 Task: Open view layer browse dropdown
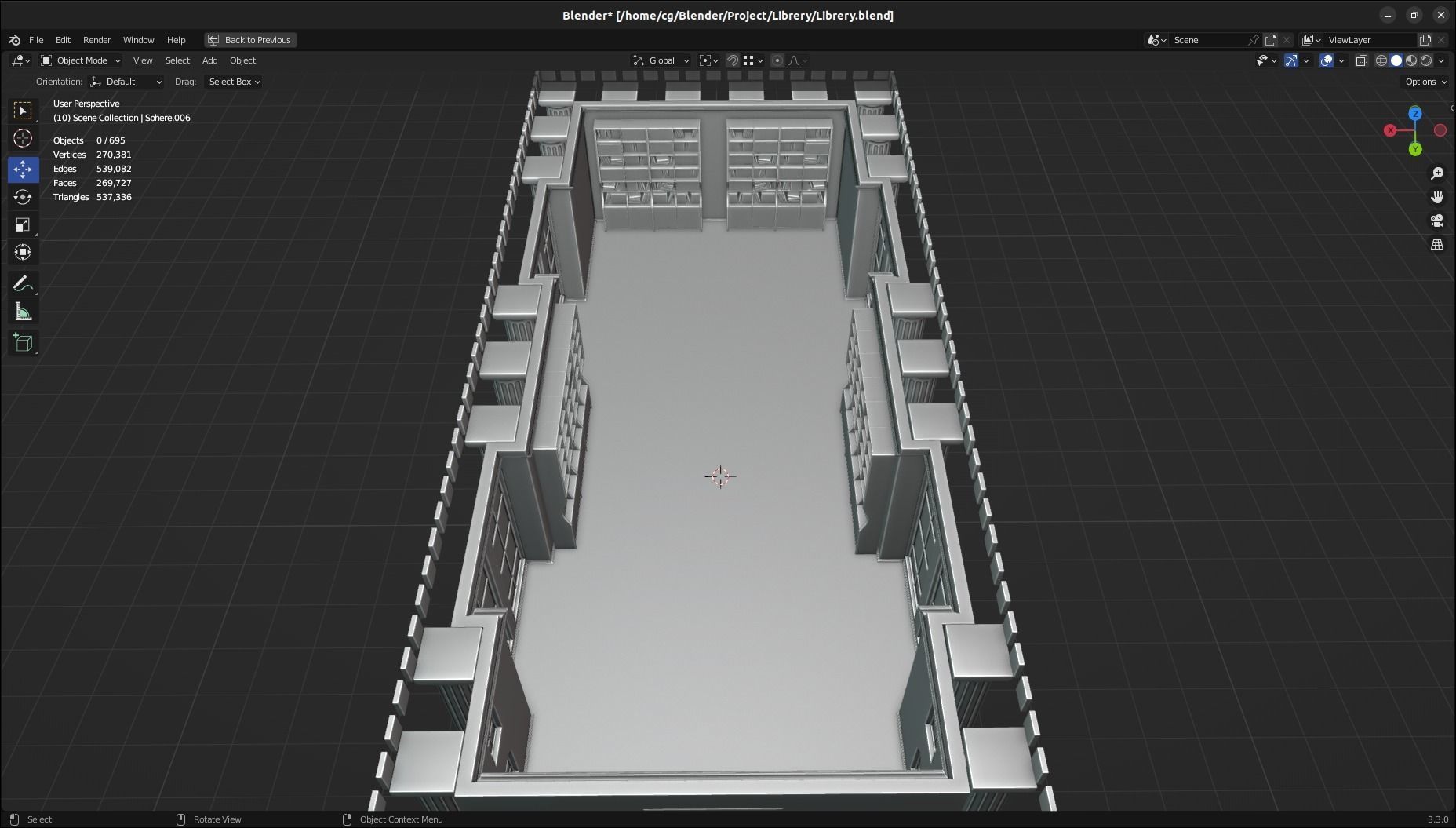click(1312, 40)
